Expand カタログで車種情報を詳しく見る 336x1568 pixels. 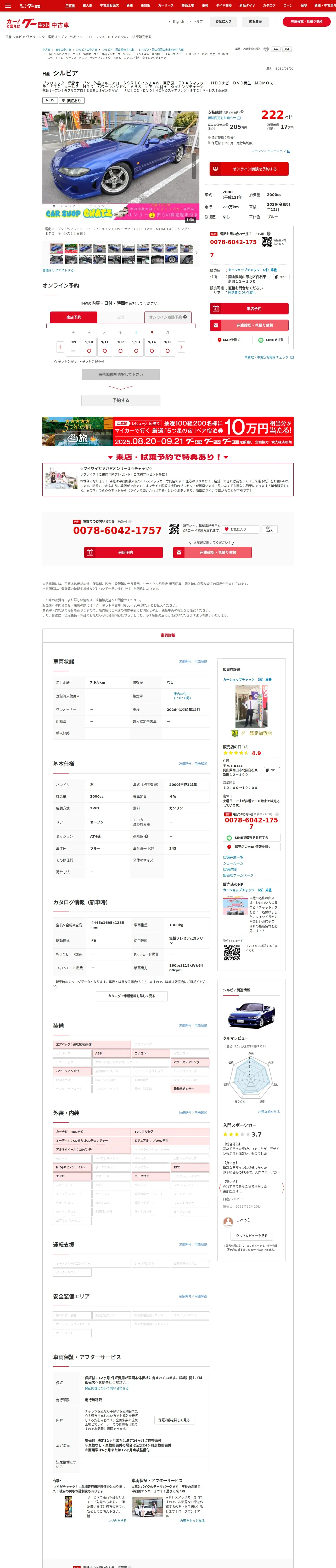coord(132,996)
